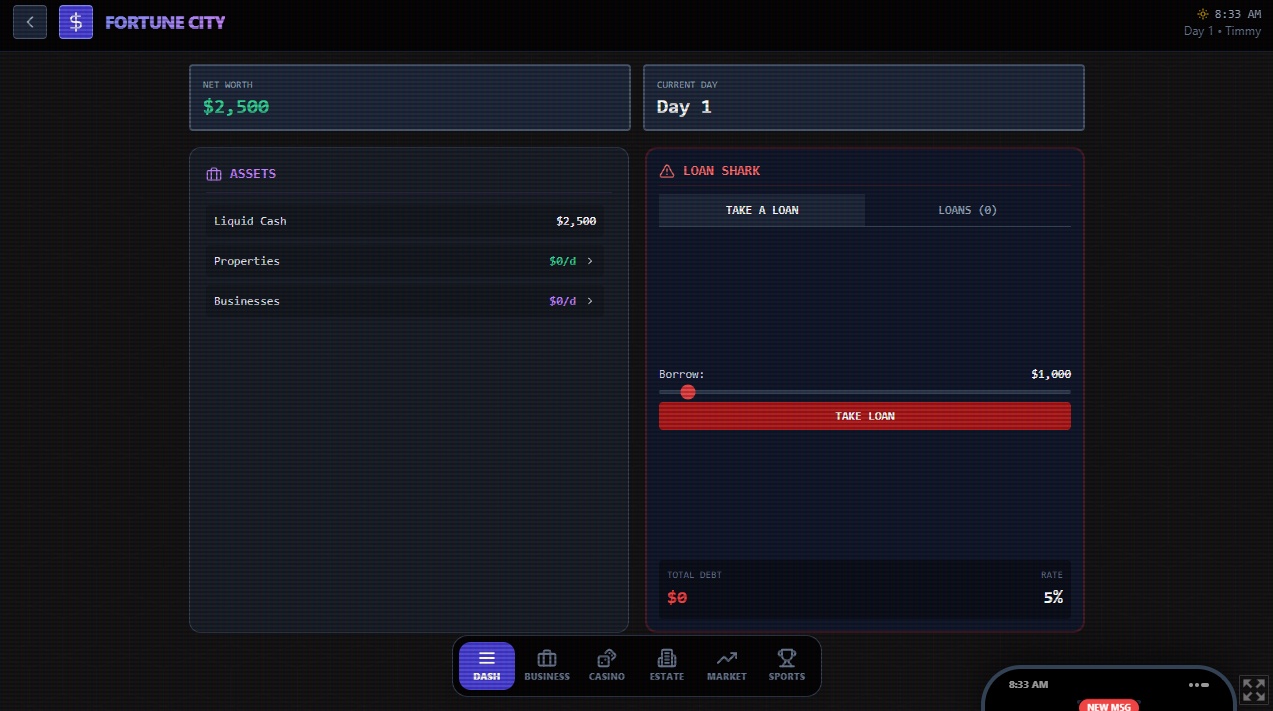Click the phone's three-dot status icon

1198,685
